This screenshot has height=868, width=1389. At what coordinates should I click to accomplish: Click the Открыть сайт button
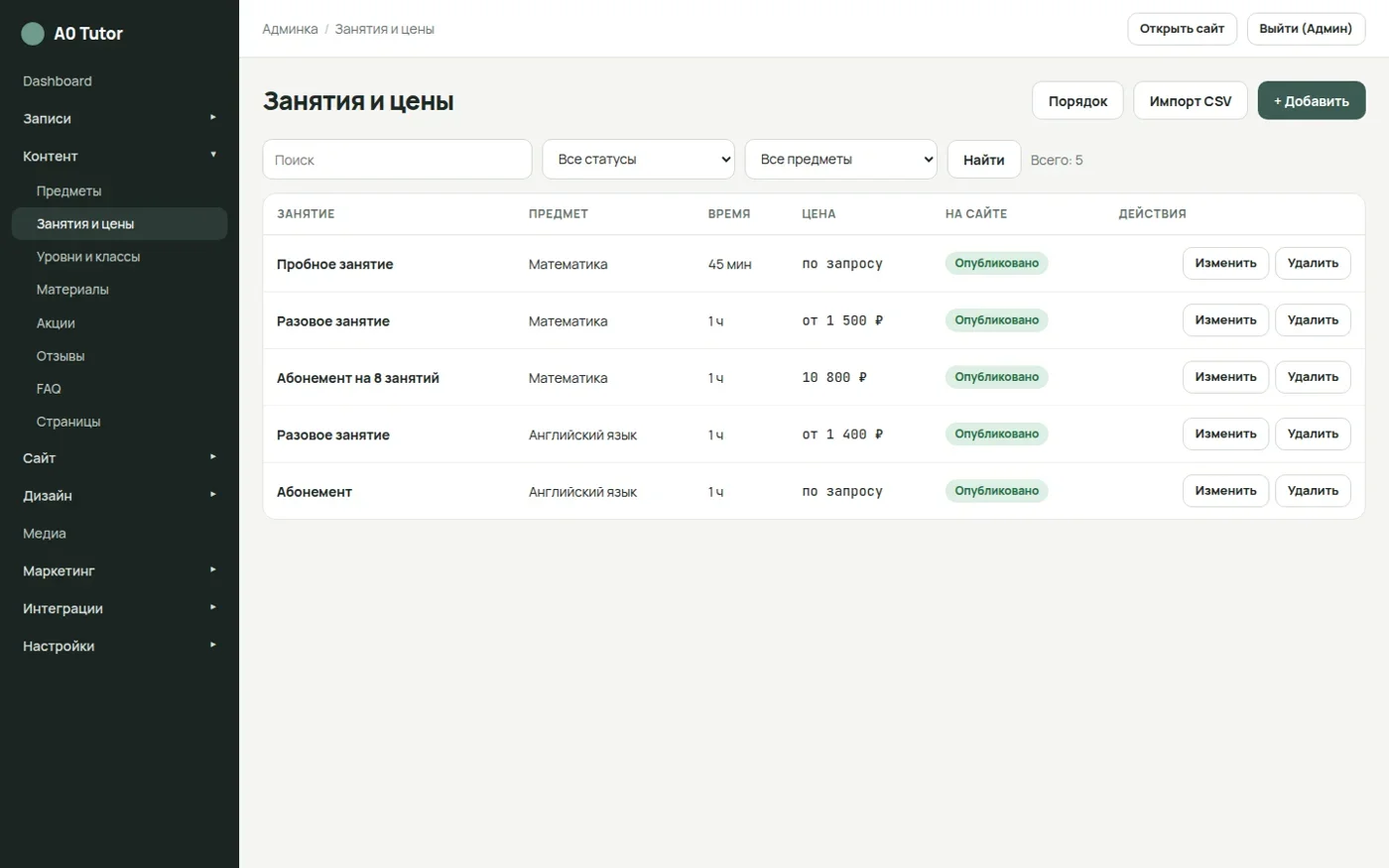point(1182,29)
